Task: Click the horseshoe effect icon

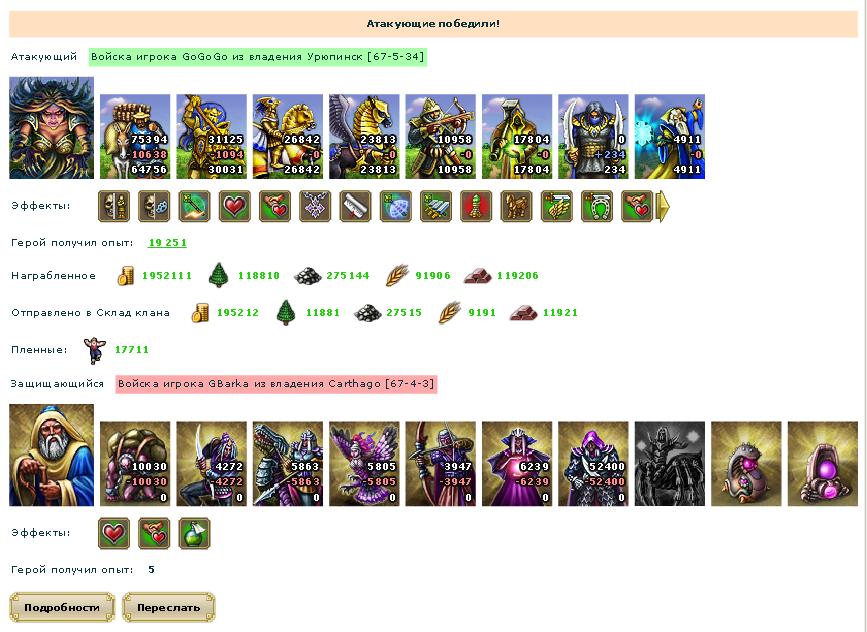Action: (x=597, y=206)
